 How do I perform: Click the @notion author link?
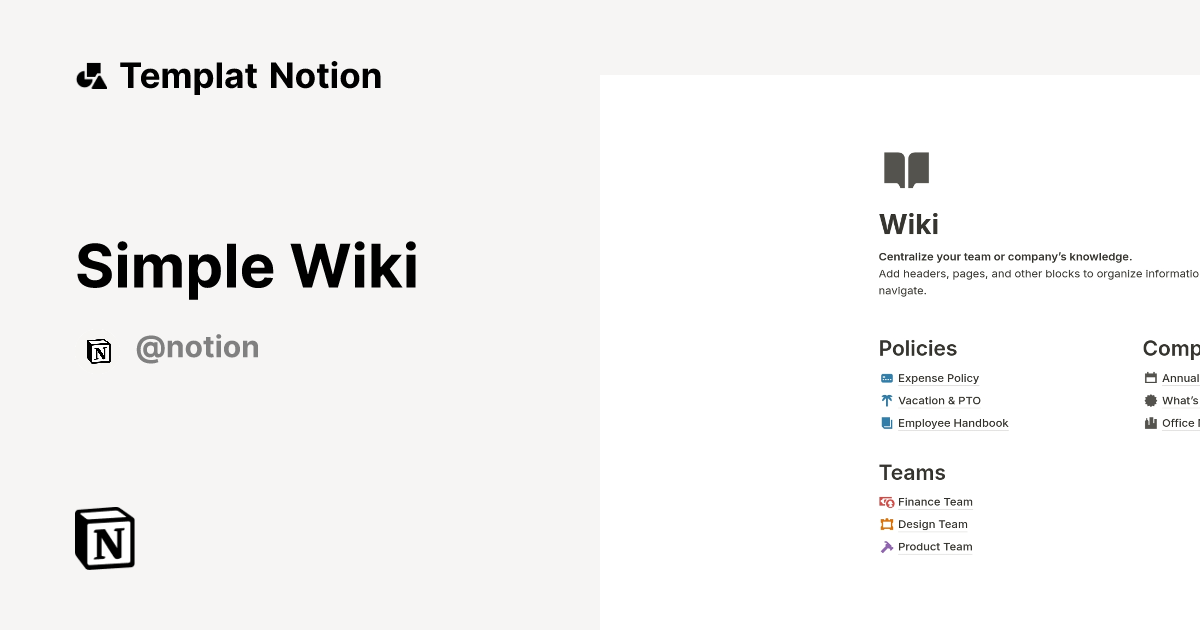click(197, 347)
